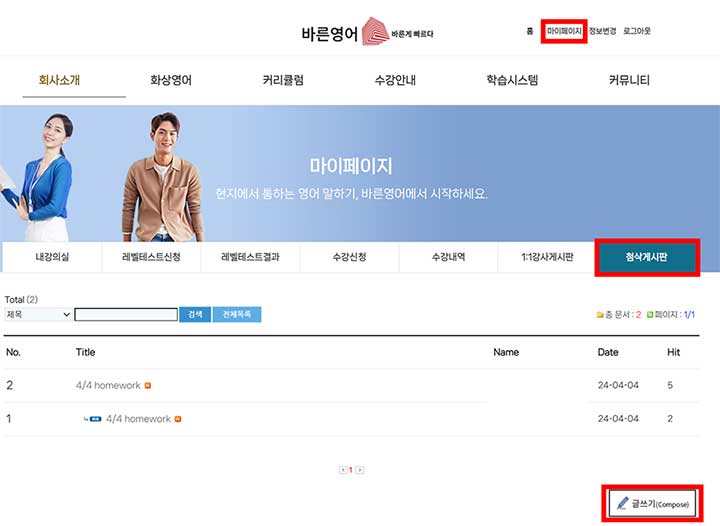Viewport: 720px width, 526px height.
Task: Open the 화상영어 main menu item
Action: click(171, 80)
